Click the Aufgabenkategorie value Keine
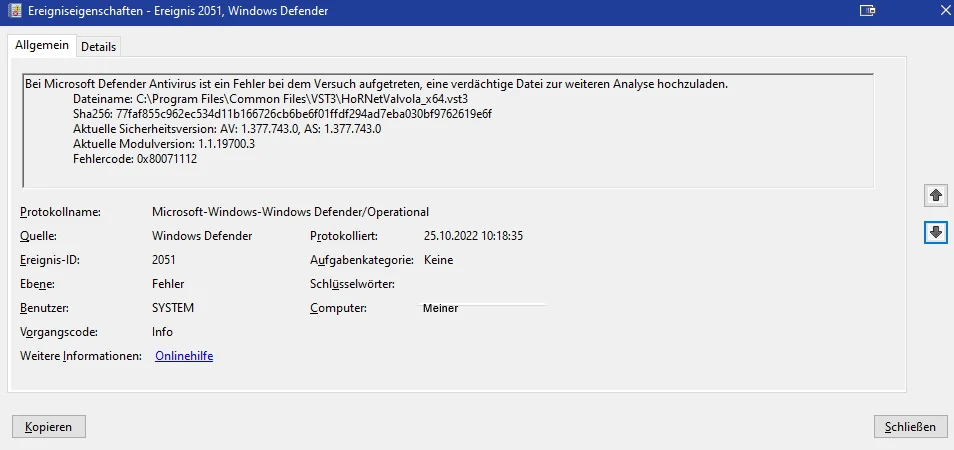This screenshot has width=954, height=450. pyautogui.click(x=439, y=260)
